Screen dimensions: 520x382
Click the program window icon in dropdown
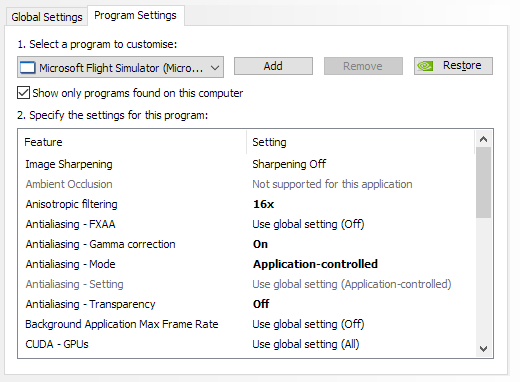click(x=27, y=68)
